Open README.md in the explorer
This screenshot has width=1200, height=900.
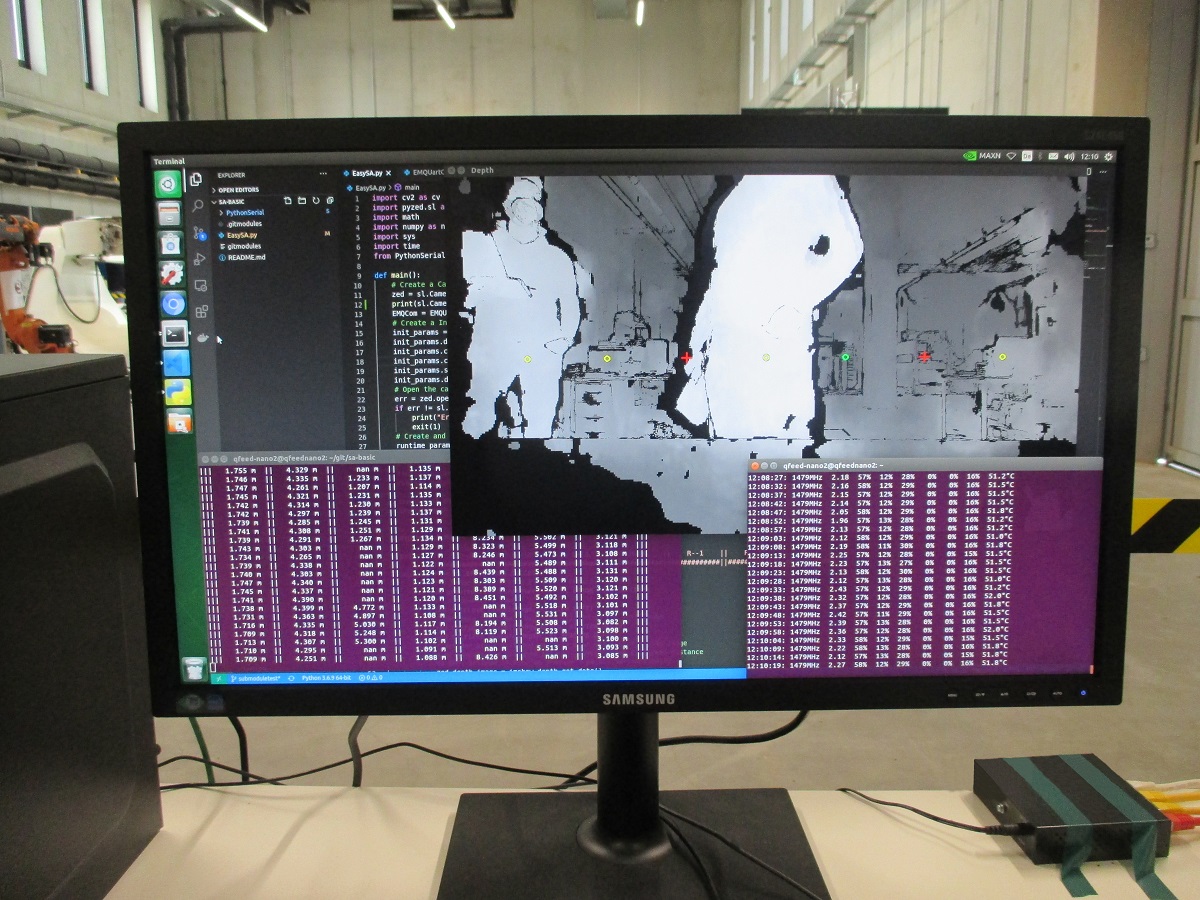coord(243,257)
